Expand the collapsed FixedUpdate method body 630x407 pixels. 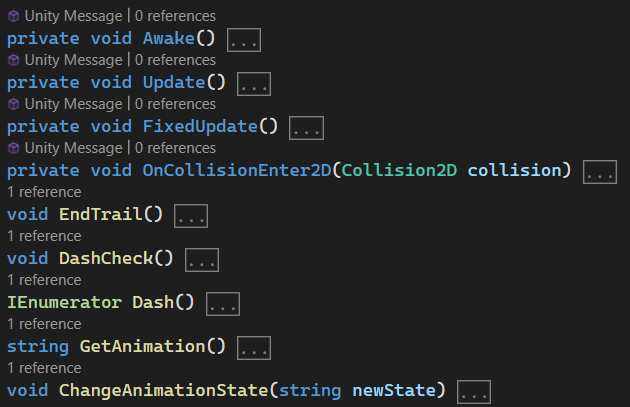[306, 129]
